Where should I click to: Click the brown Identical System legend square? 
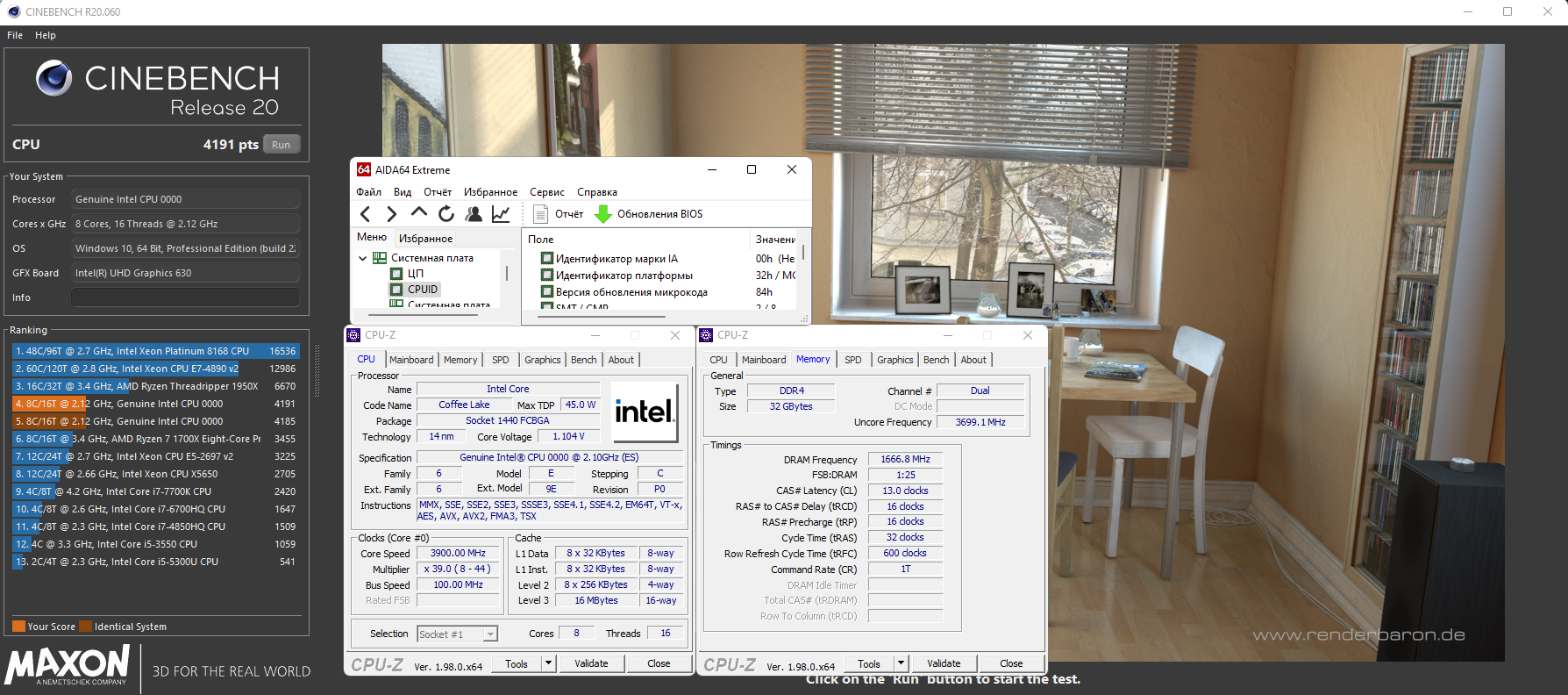coord(86,627)
